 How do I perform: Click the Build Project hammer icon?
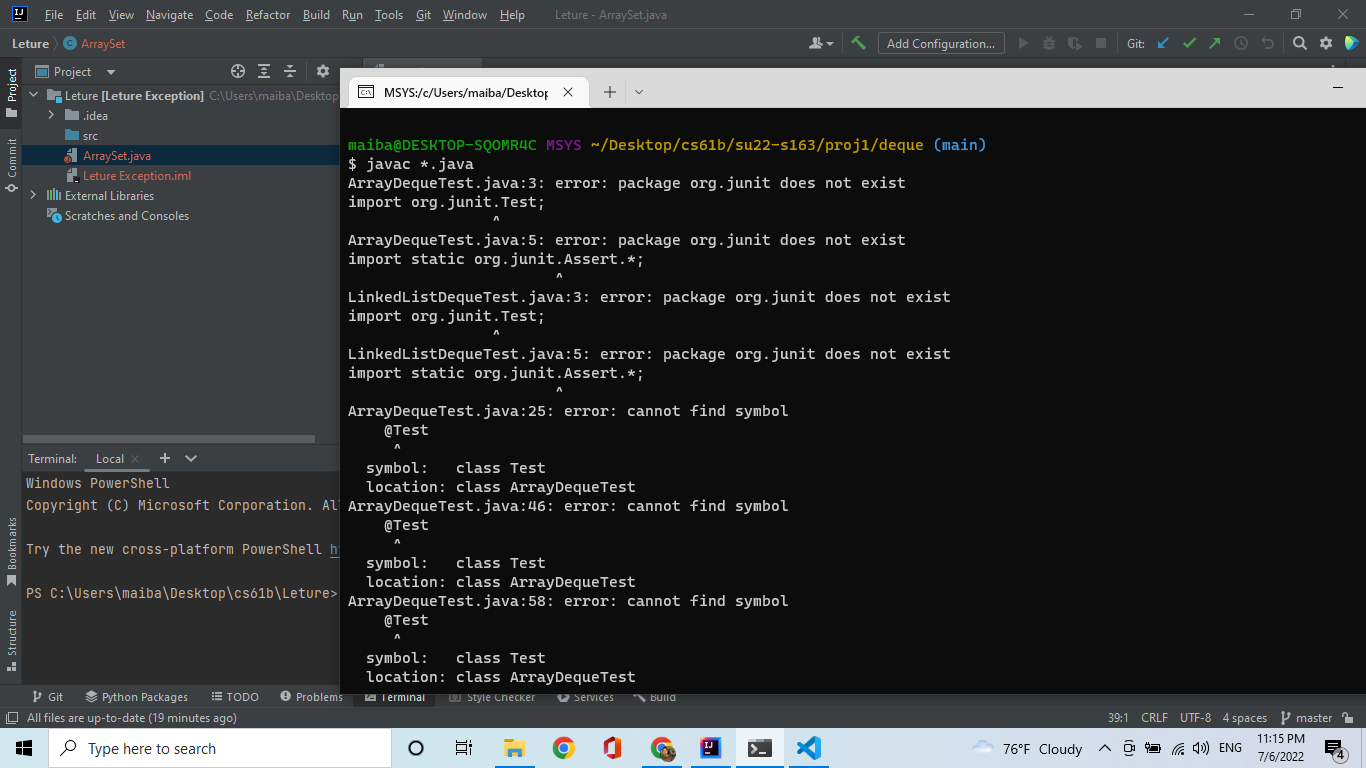tap(858, 43)
